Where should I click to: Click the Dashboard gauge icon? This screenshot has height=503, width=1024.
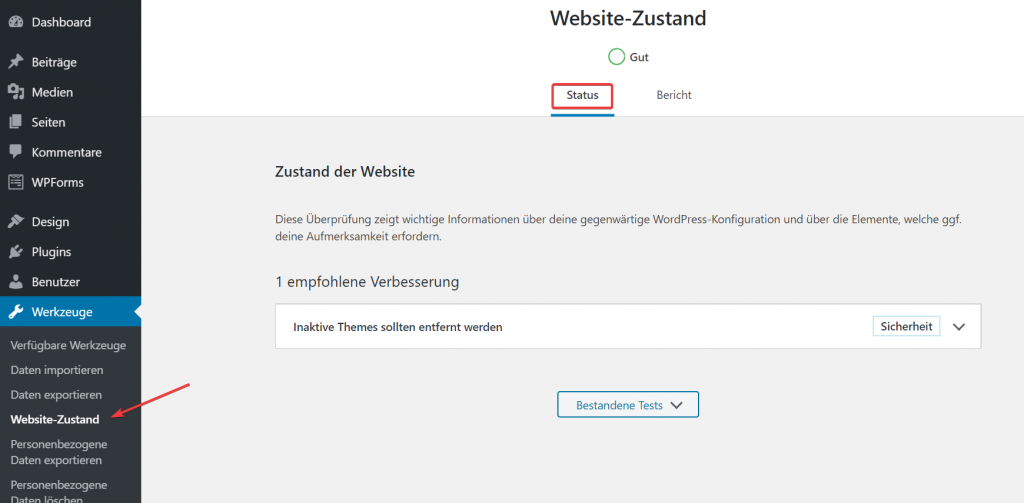[x=16, y=22]
